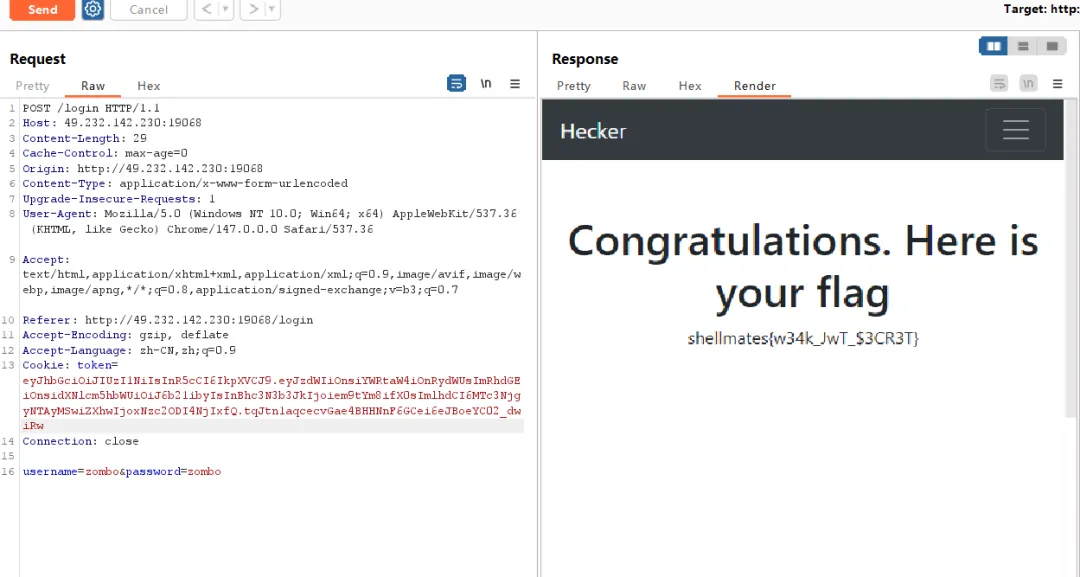Screen dimensions: 1080x577
Task: Go to previous request with back arrow
Action: pos(207,10)
